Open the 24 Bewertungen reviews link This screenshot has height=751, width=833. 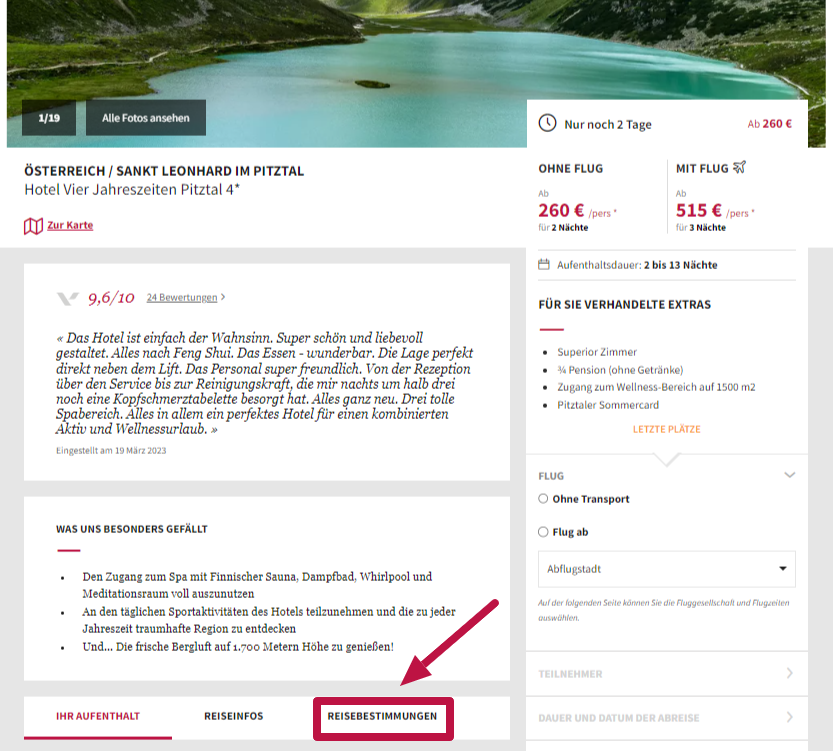(181, 297)
